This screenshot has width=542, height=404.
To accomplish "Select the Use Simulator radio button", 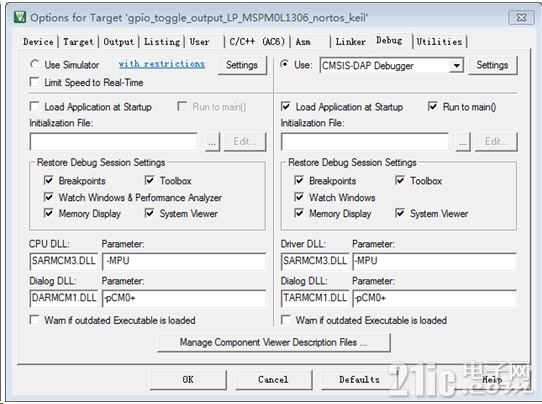I will pos(35,64).
